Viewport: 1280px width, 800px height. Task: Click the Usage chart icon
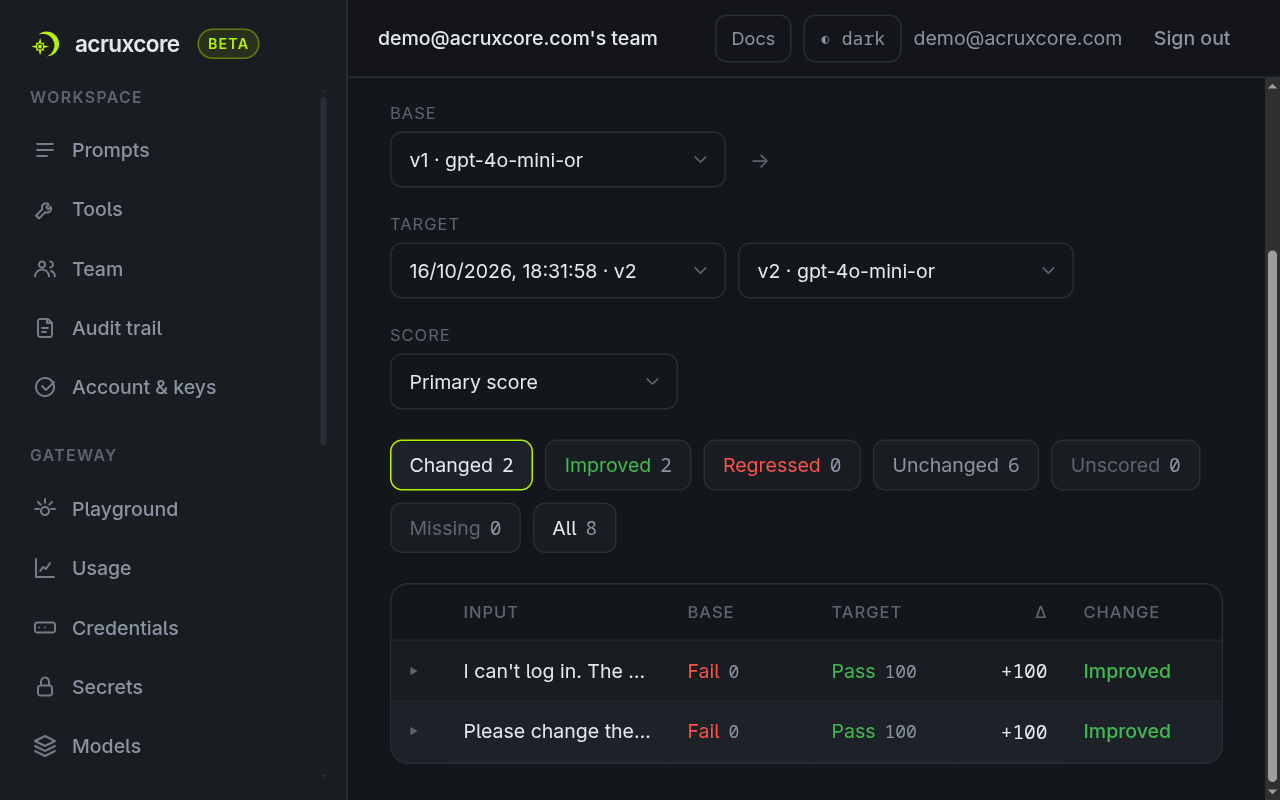(45, 568)
